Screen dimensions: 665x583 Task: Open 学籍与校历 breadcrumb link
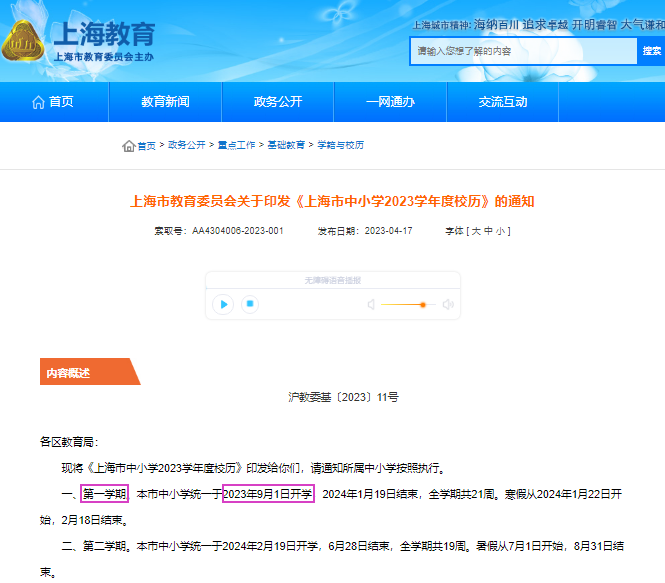click(x=341, y=146)
